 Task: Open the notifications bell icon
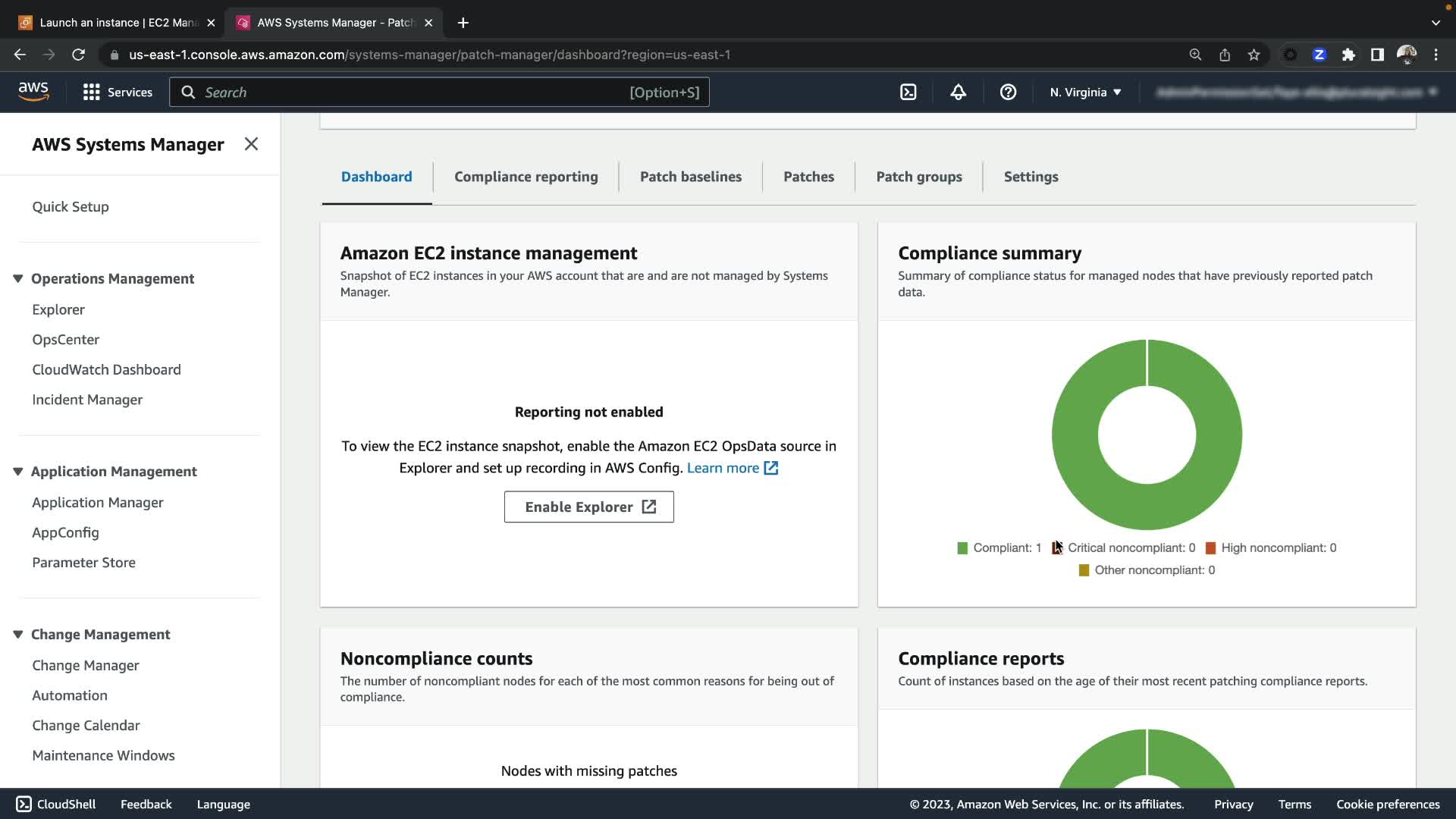click(958, 92)
